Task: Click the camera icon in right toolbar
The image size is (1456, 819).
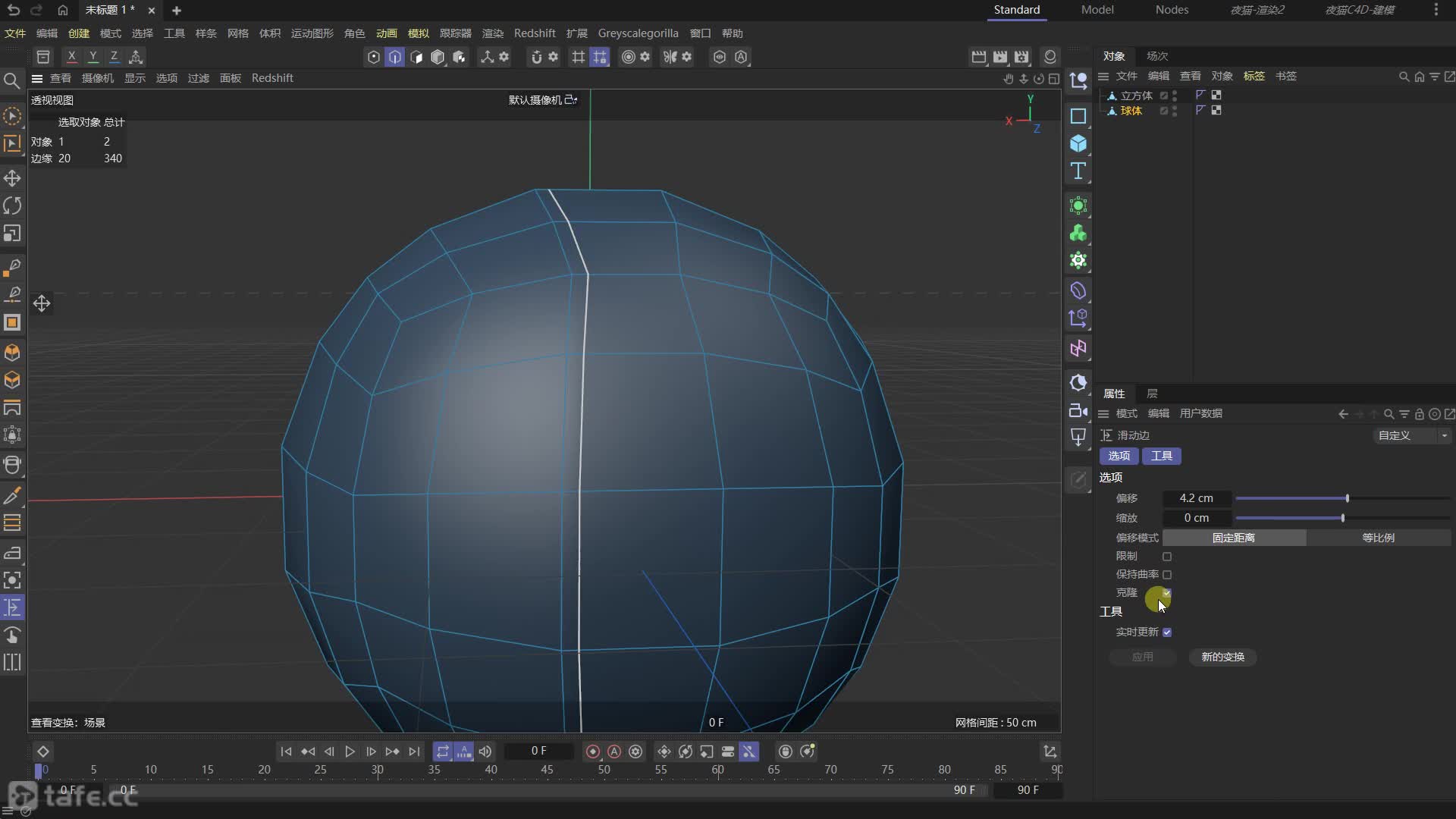Action: (x=1078, y=410)
